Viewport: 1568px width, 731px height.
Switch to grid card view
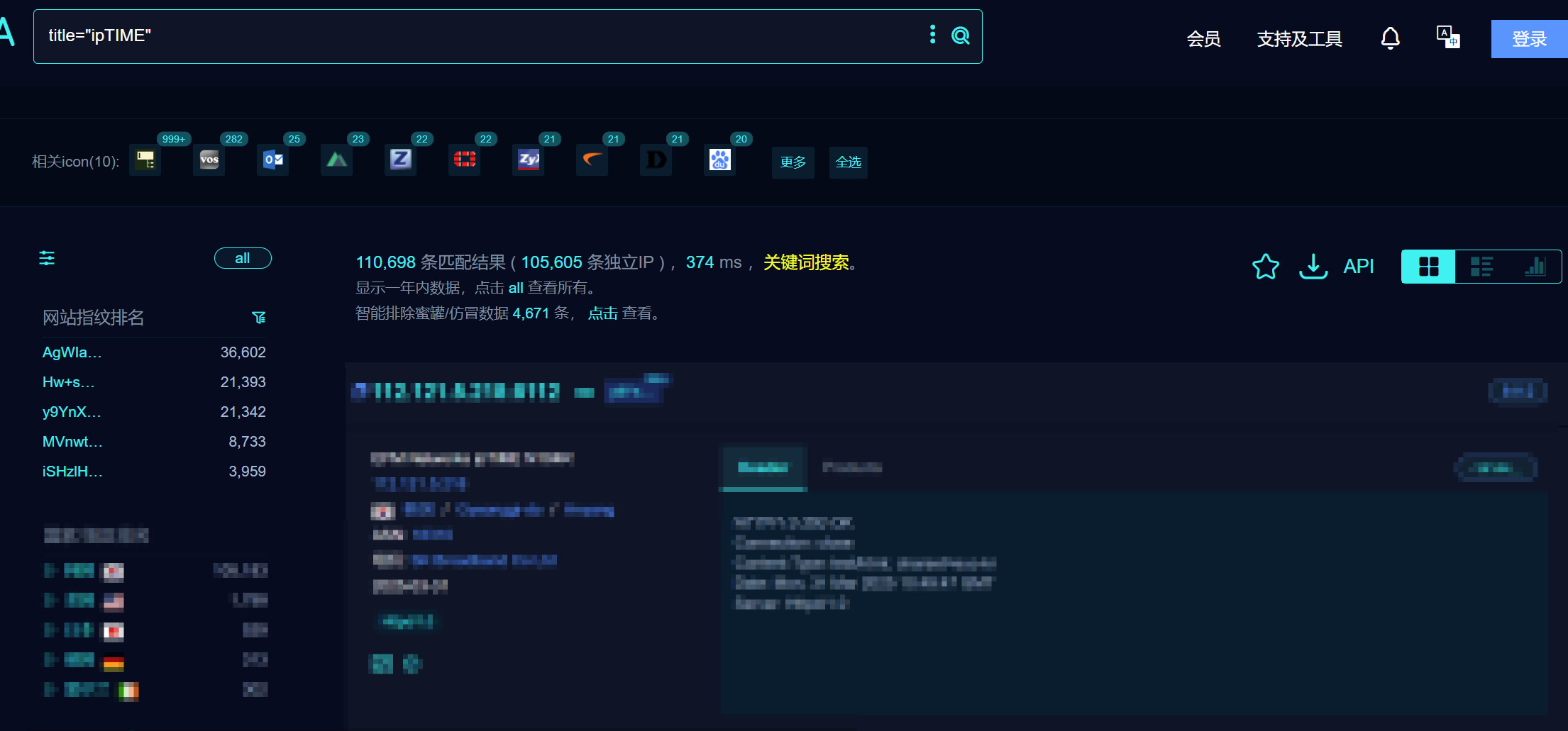[1428, 267]
